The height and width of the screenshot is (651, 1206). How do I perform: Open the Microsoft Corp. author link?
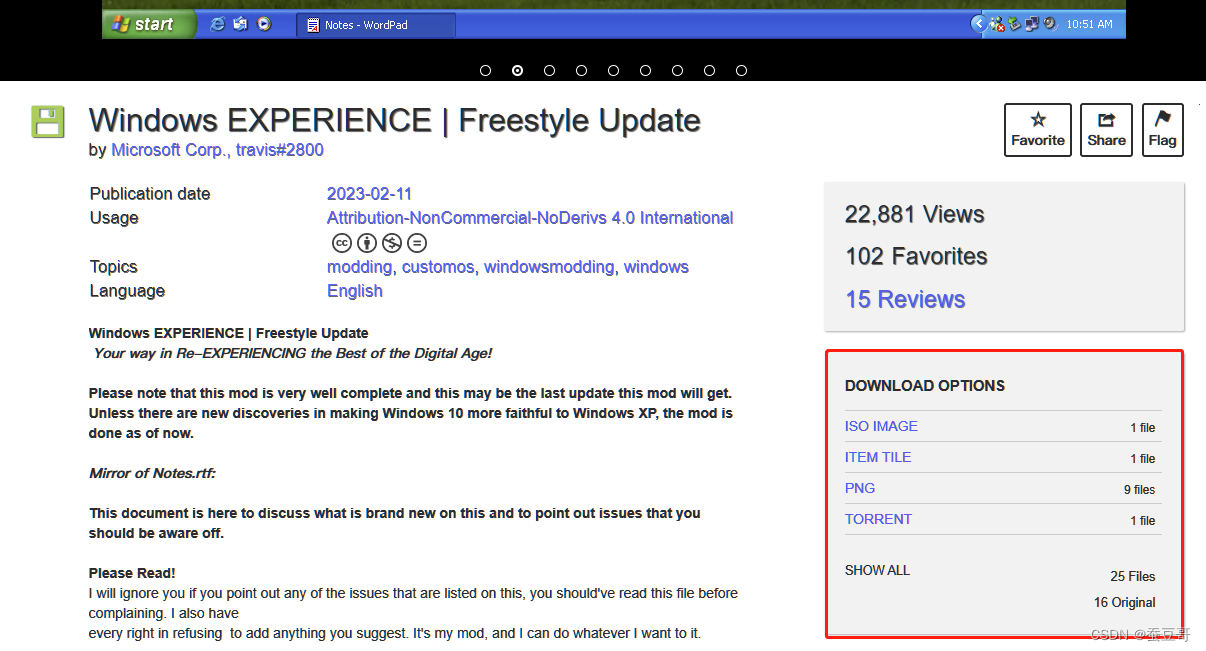[169, 150]
